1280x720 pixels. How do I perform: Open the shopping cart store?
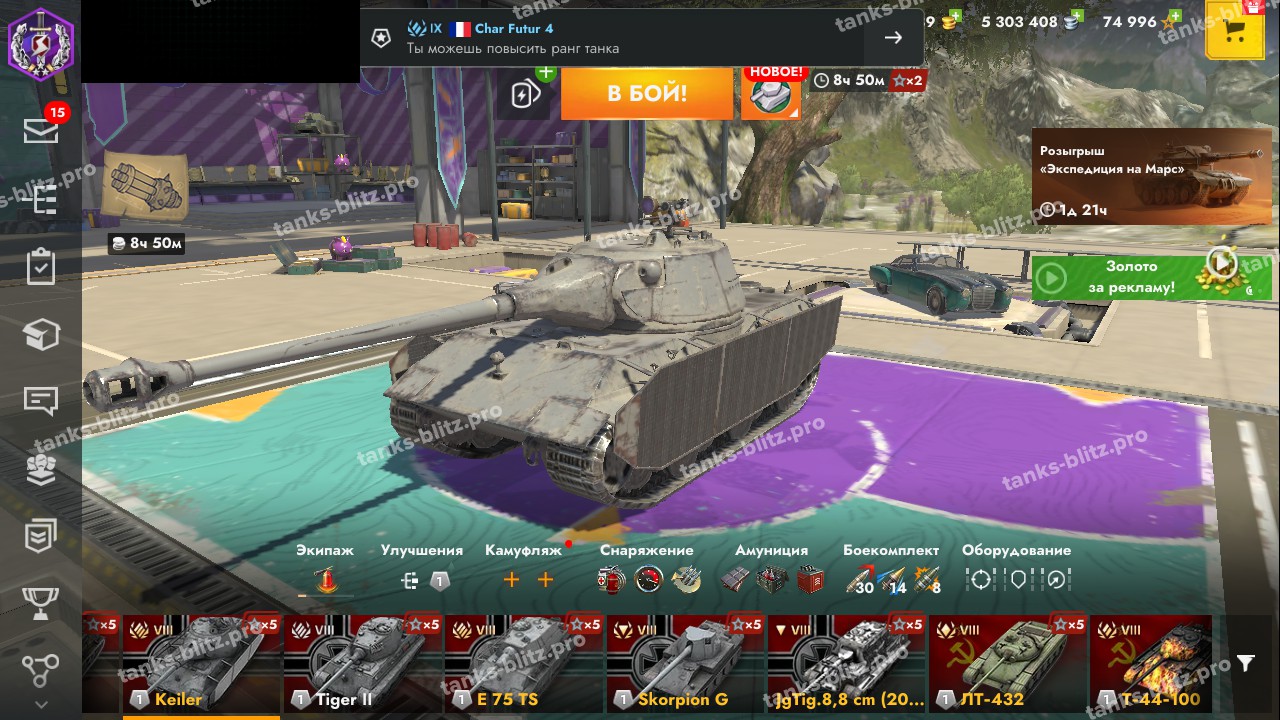[x=1235, y=30]
